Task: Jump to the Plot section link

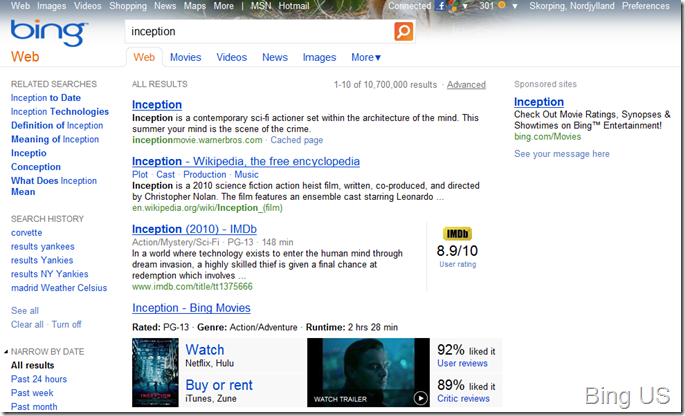Action: [x=140, y=174]
